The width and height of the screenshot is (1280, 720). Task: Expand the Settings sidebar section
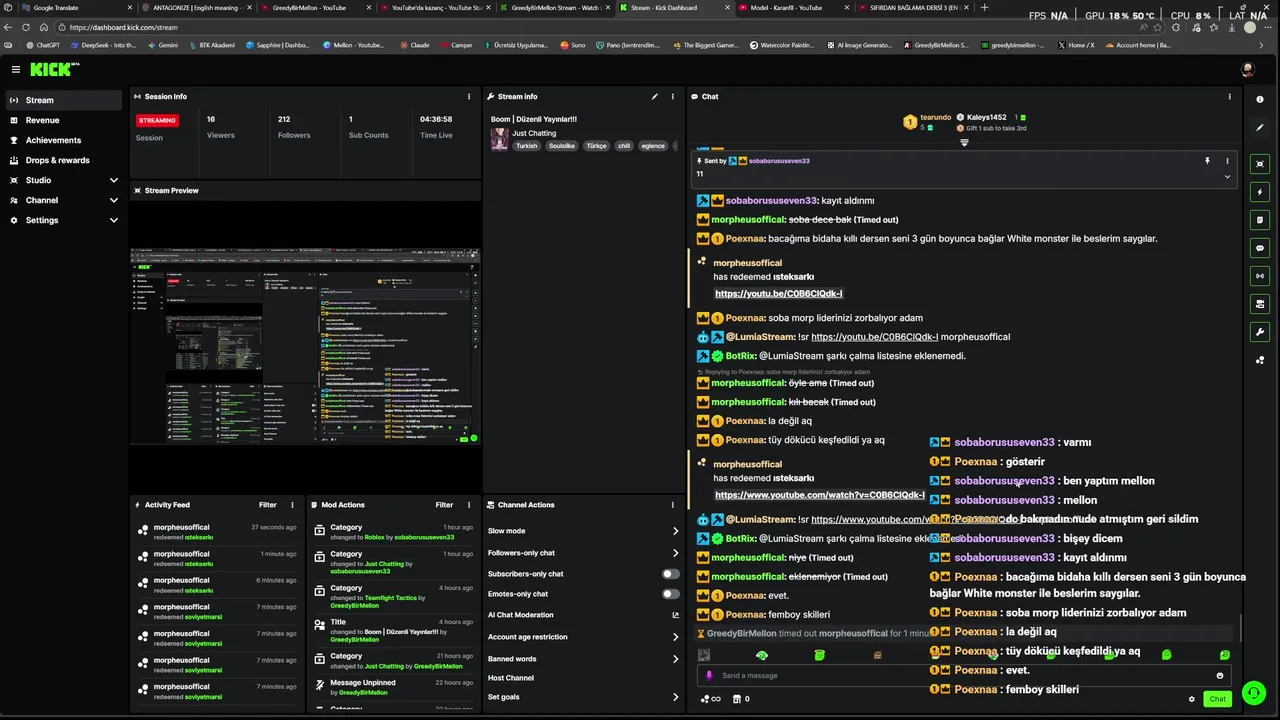(x=113, y=220)
